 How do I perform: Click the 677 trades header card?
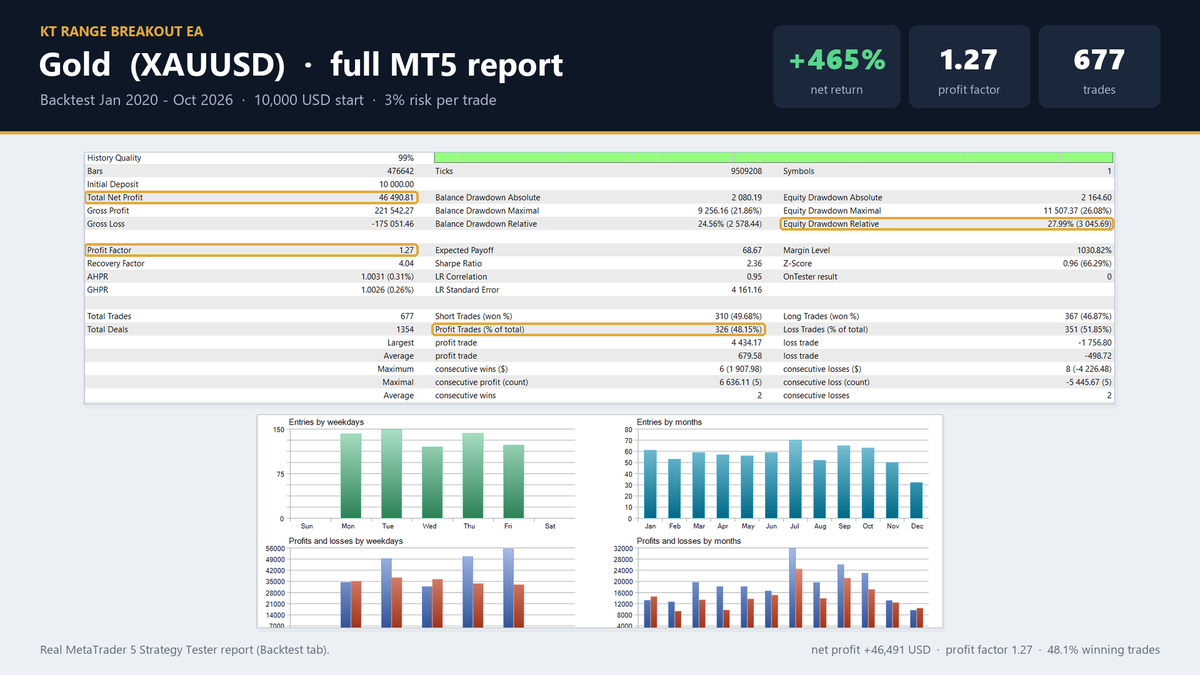pyautogui.click(x=1099, y=67)
